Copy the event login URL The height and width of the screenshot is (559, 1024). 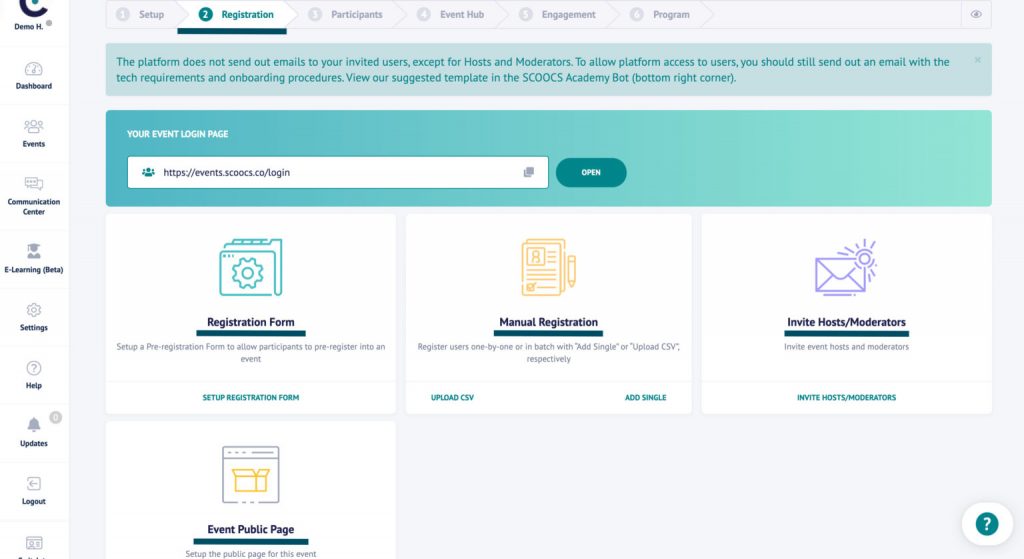[528, 172]
